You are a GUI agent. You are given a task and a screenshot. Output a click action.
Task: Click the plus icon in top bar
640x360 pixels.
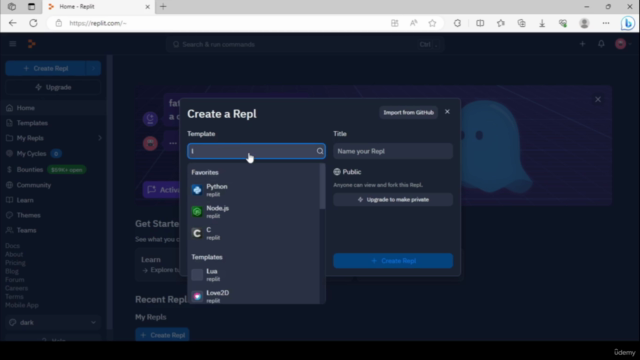pos(582,44)
